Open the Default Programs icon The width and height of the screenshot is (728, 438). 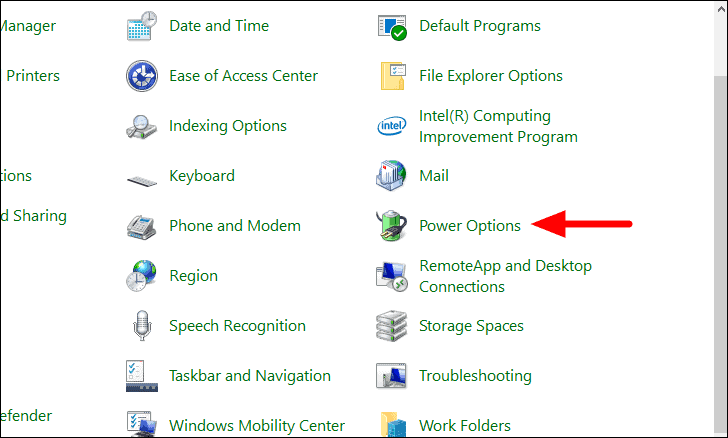click(392, 27)
